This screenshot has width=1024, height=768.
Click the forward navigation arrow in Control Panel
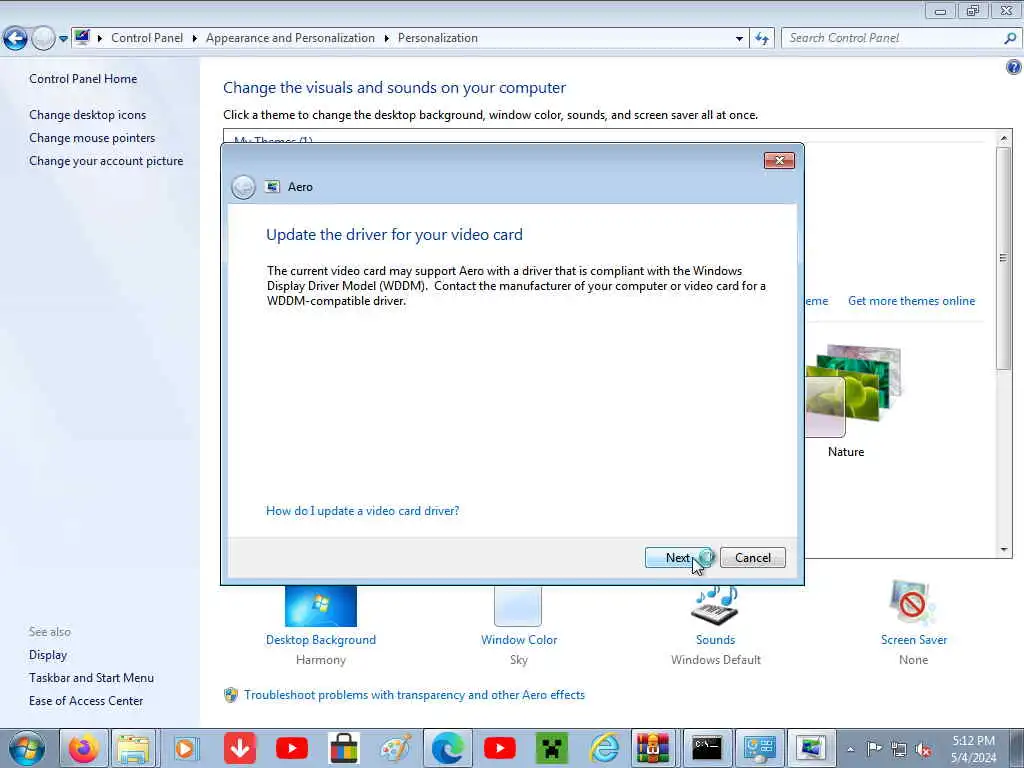tap(43, 39)
